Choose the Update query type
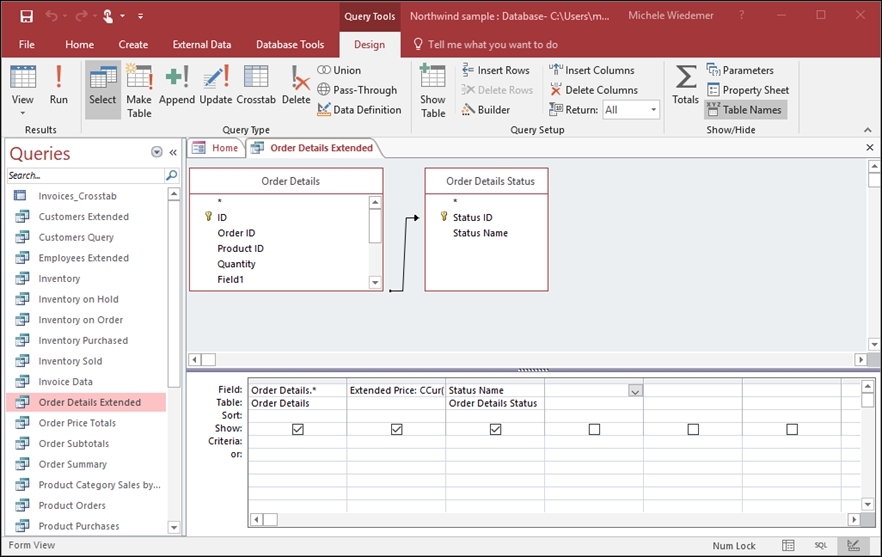The image size is (882, 557). point(216,85)
